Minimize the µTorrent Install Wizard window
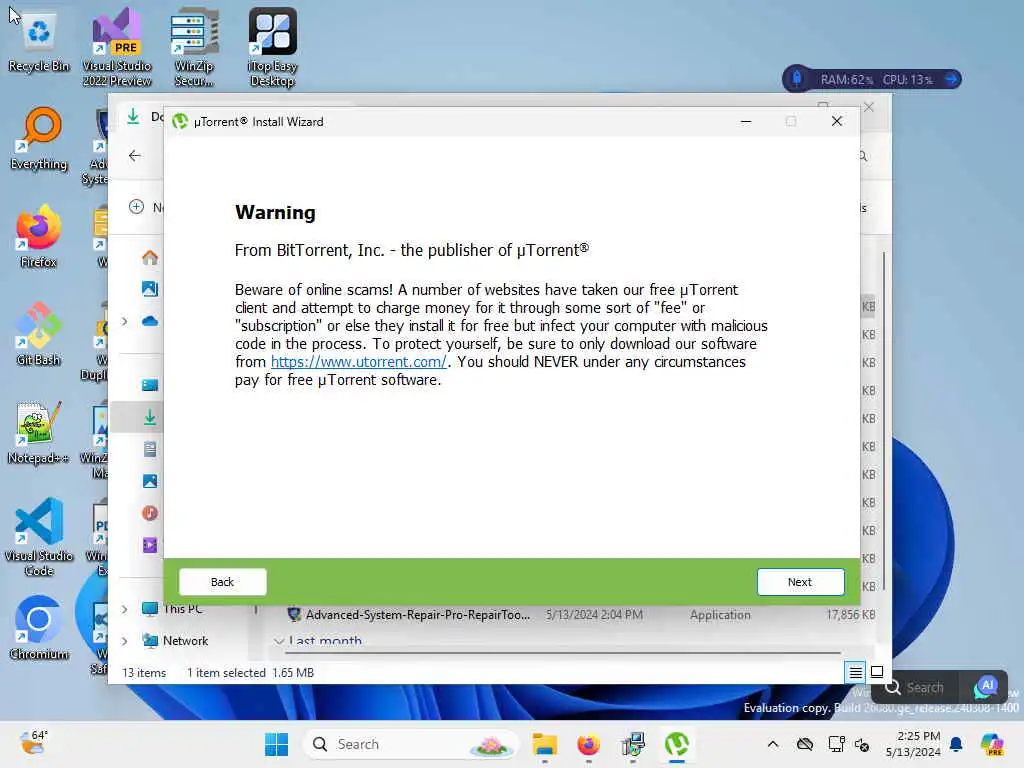The height and width of the screenshot is (768, 1024). 746,121
